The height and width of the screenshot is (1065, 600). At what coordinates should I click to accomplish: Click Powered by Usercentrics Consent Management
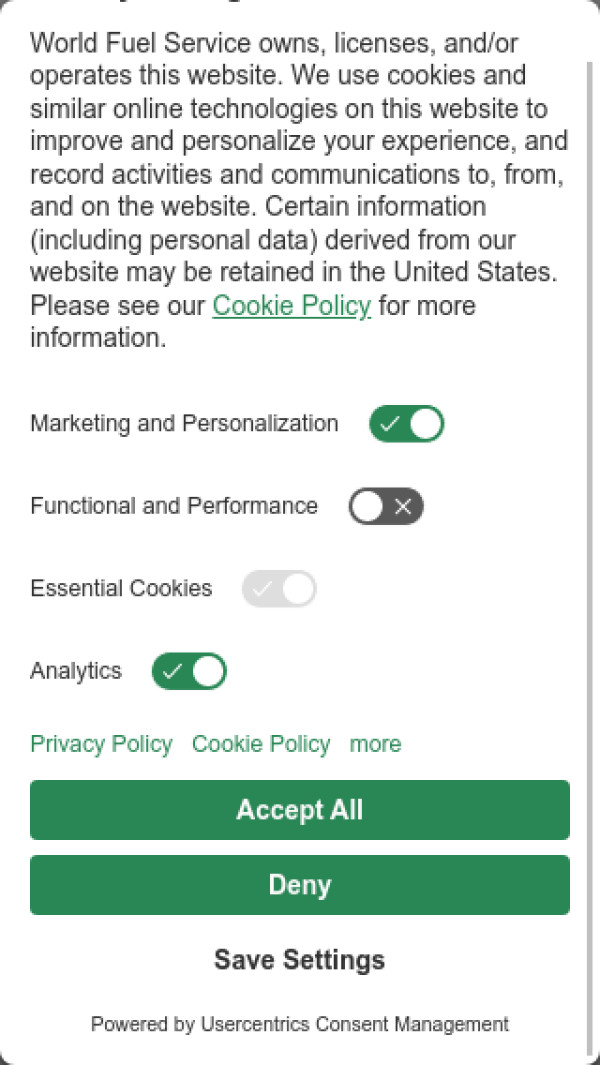300,1024
